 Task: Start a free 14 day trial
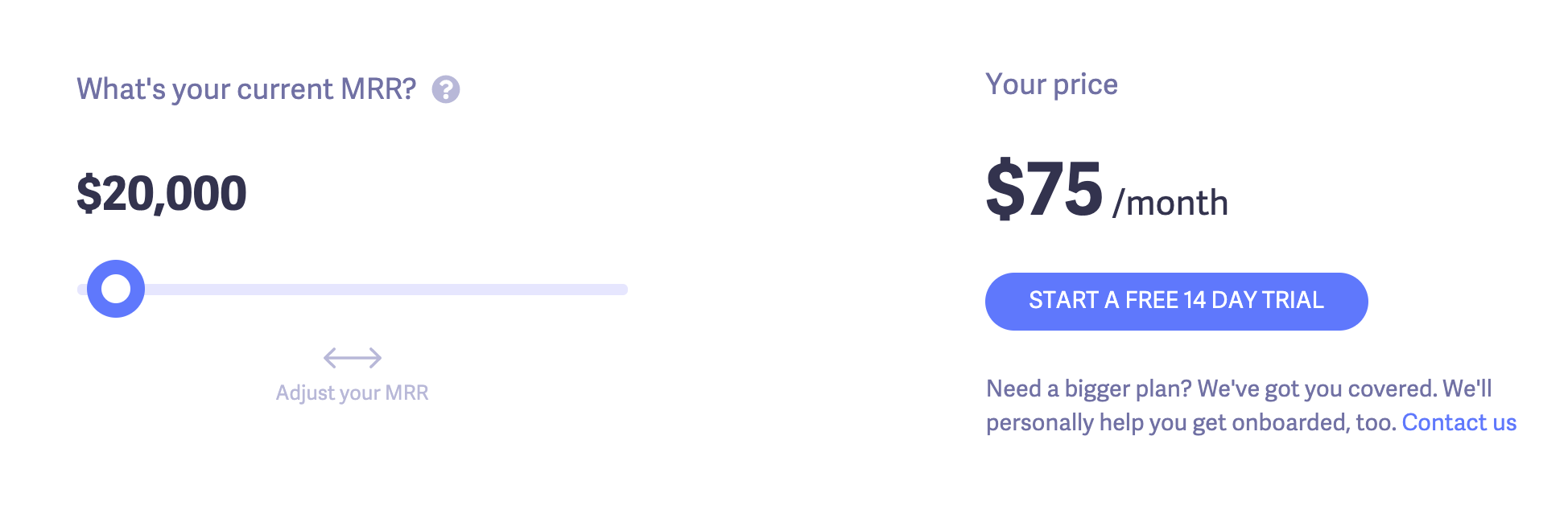point(1176,302)
